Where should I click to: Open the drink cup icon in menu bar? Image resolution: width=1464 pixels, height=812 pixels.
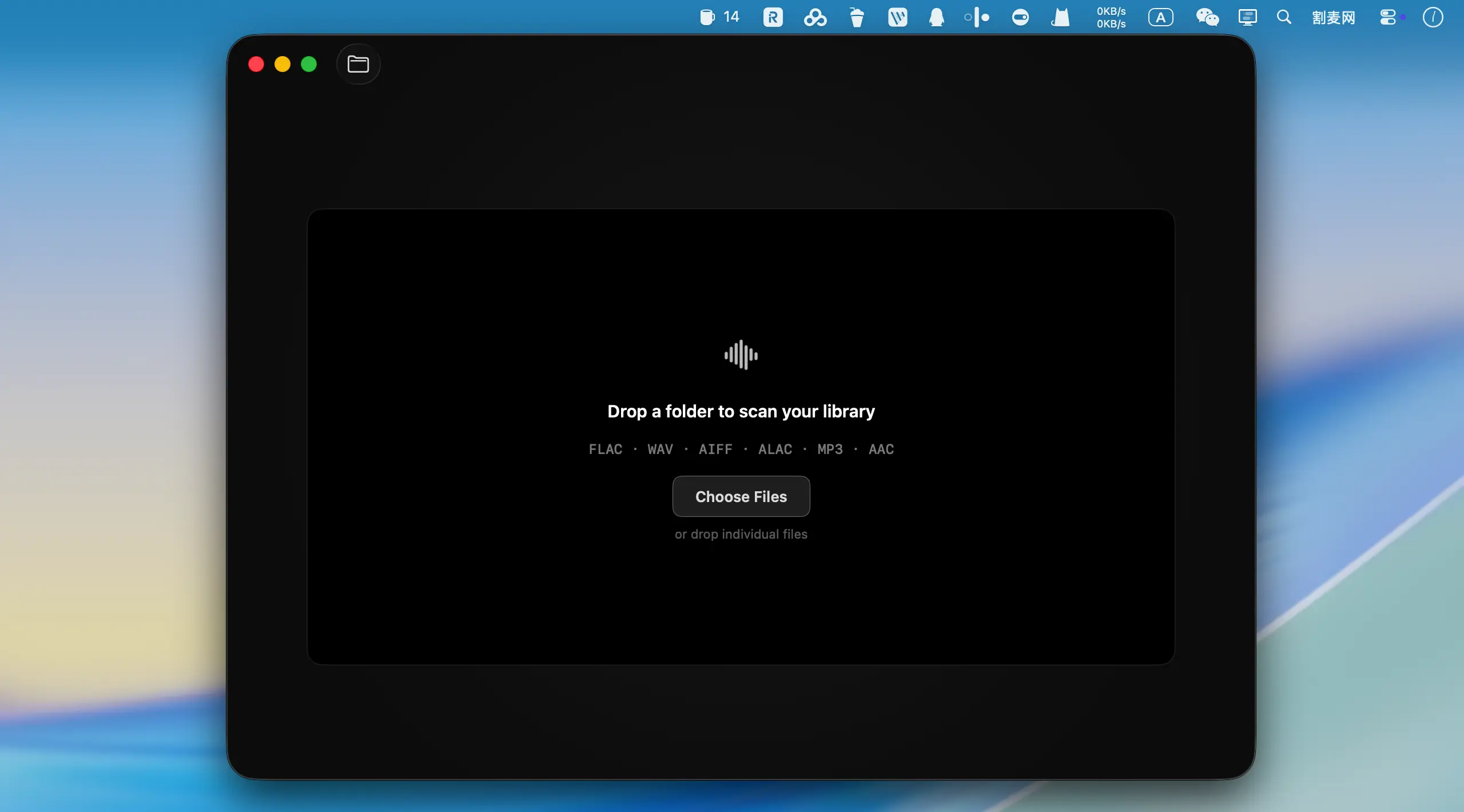[x=857, y=17]
